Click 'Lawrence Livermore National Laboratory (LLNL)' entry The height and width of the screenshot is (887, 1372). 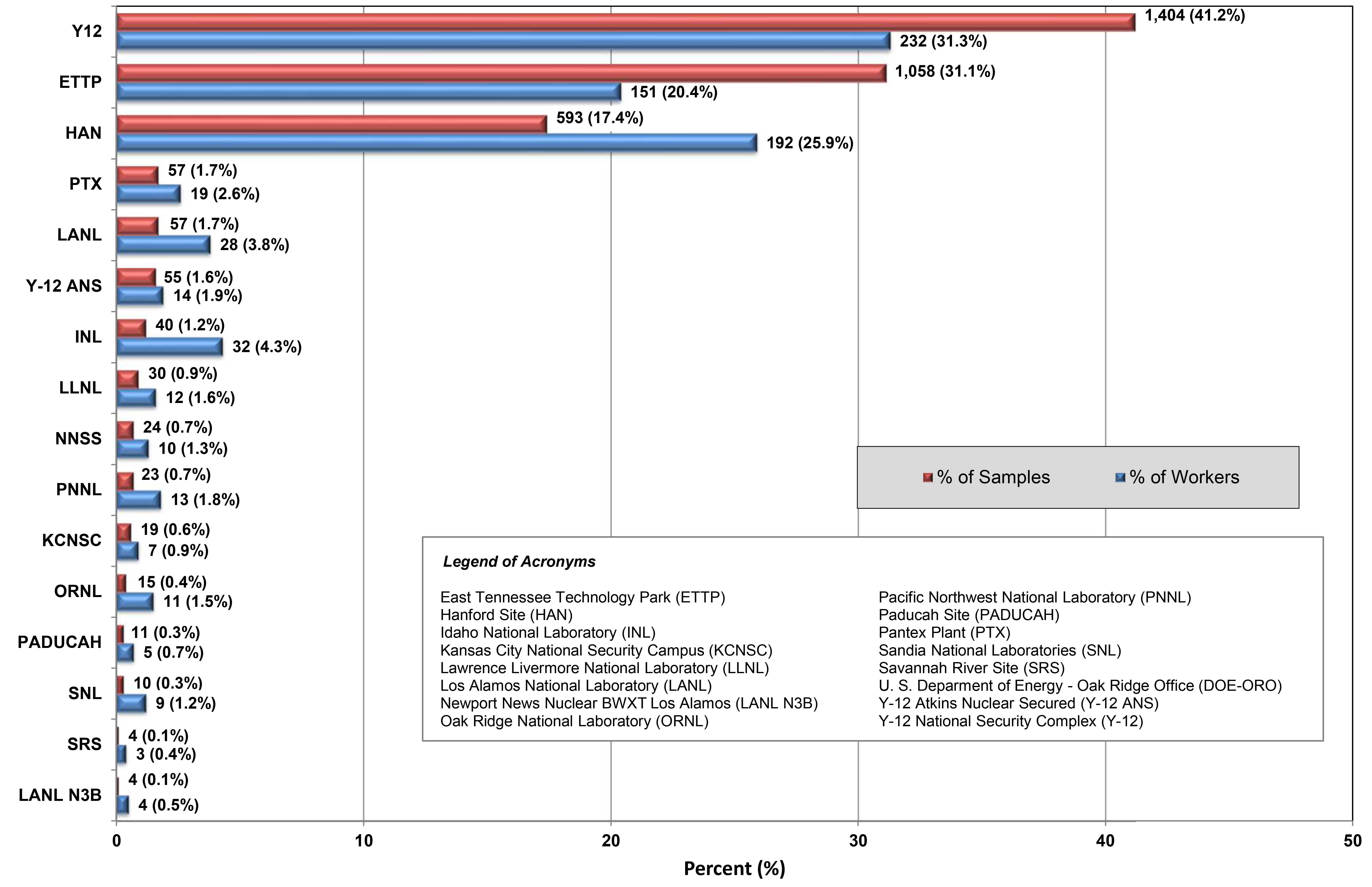coord(604,668)
